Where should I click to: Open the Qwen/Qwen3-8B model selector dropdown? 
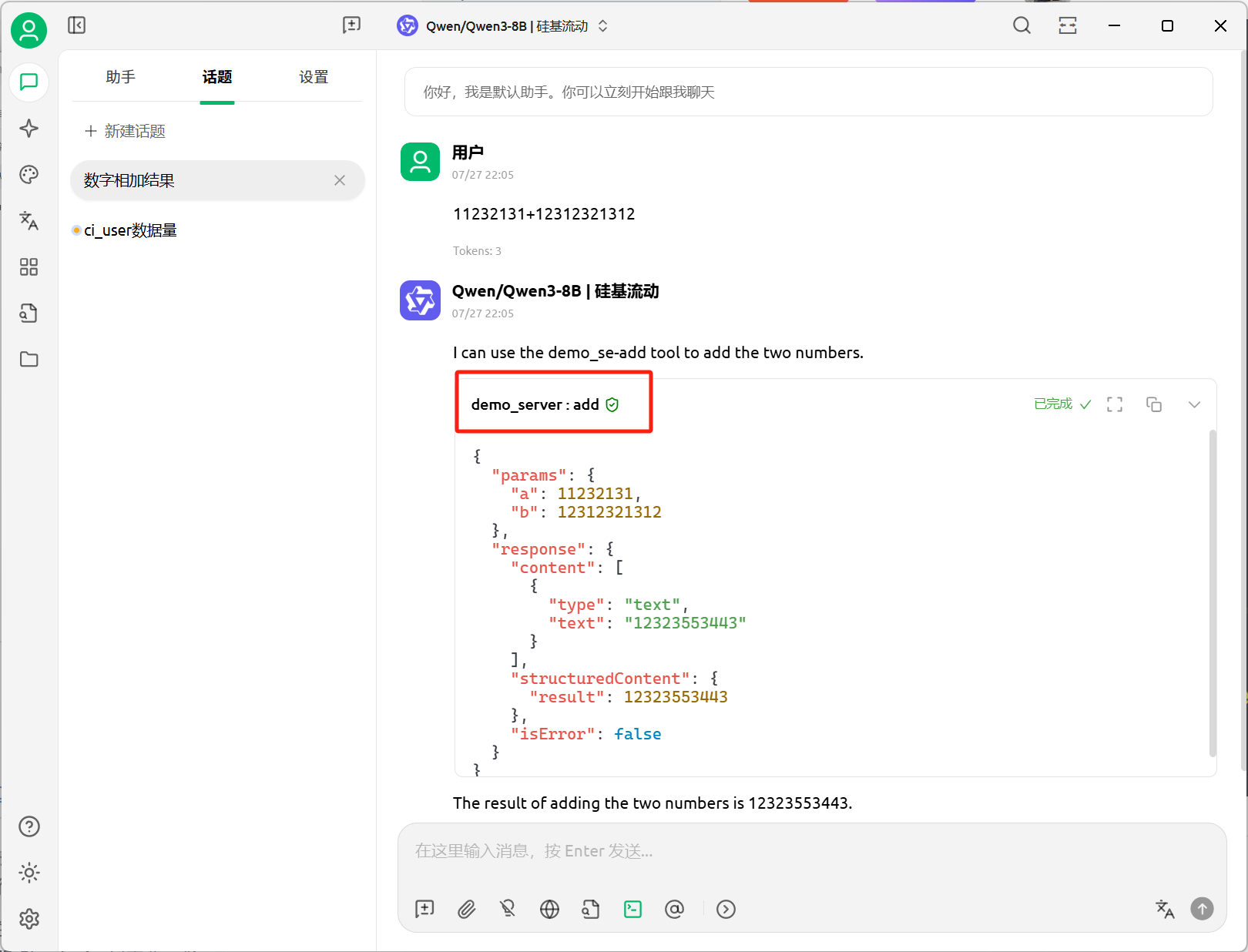503,26
